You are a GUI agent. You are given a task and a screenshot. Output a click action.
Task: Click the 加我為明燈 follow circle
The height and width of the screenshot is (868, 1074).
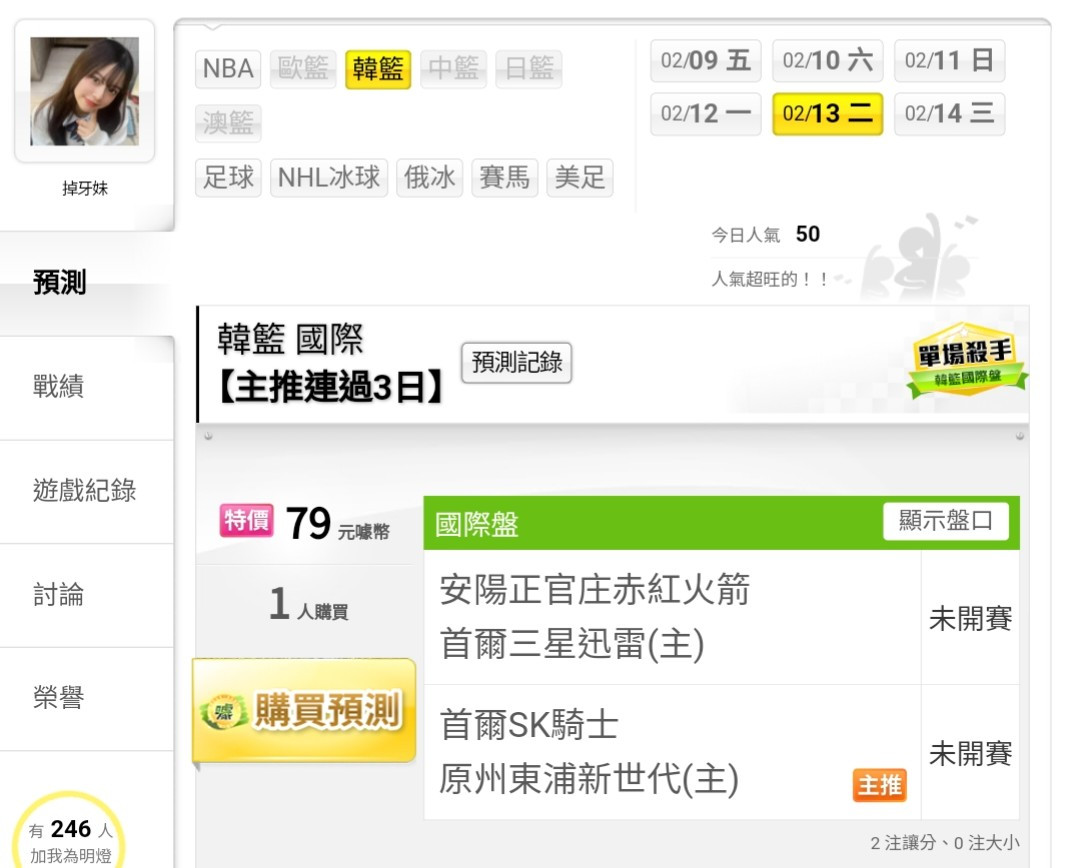(x=69, y=830)
